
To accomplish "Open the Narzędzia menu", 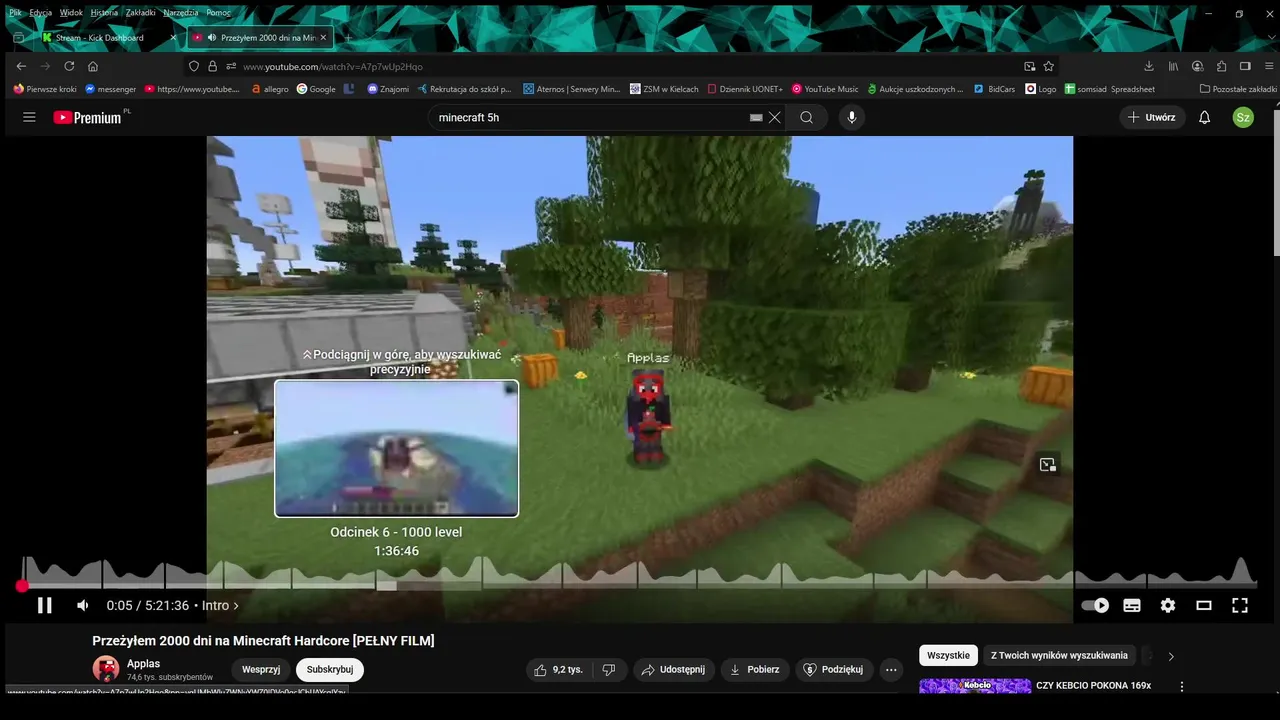I will (x=181, y=12).
